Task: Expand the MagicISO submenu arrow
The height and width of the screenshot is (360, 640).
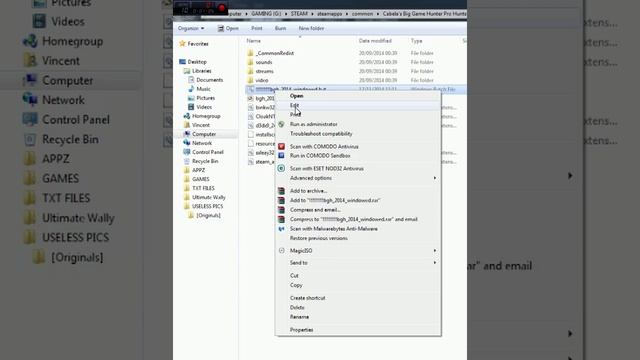Action: 435,250
